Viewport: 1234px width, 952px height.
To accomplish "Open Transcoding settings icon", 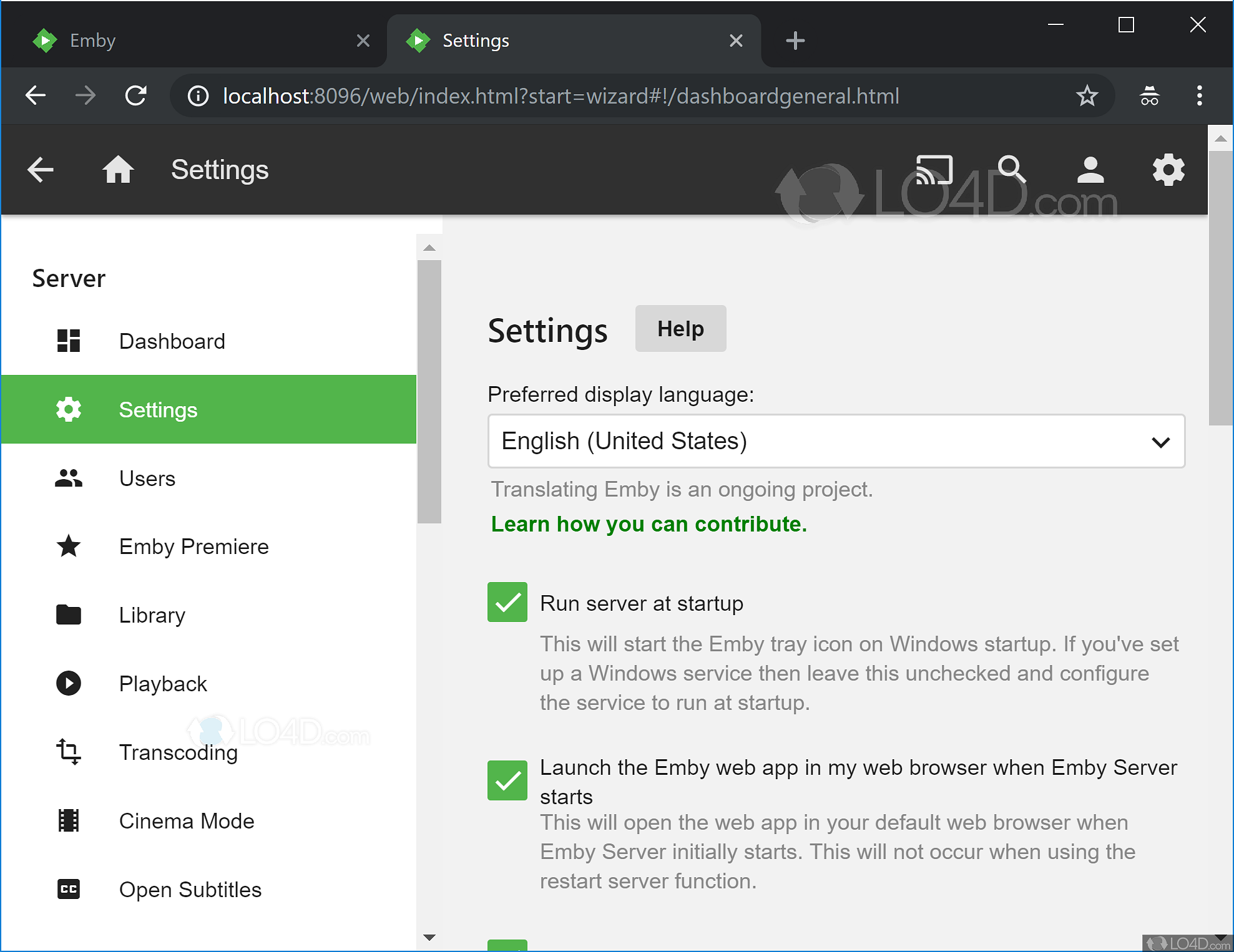I will pyautogui.click(x=68, y=752).
